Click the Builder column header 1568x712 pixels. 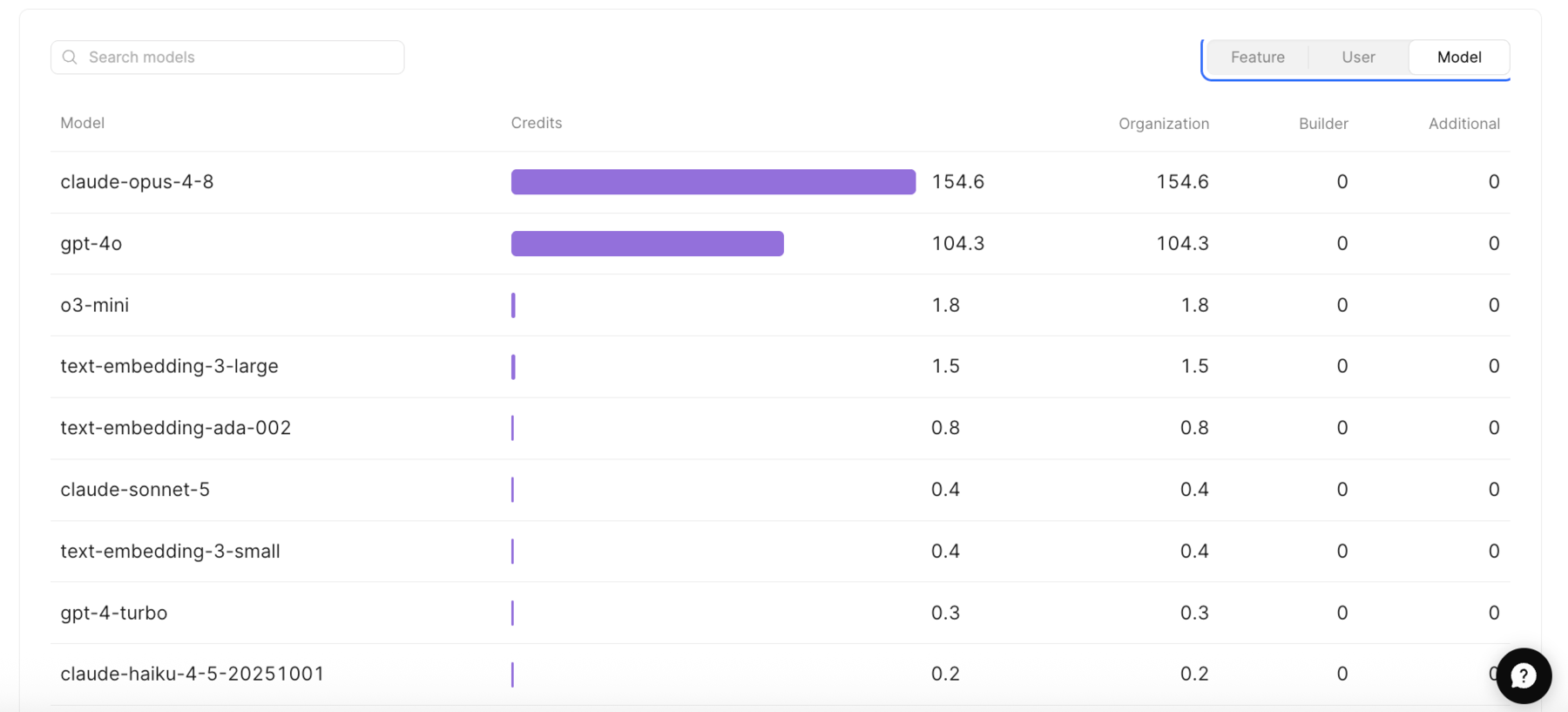1323,124
